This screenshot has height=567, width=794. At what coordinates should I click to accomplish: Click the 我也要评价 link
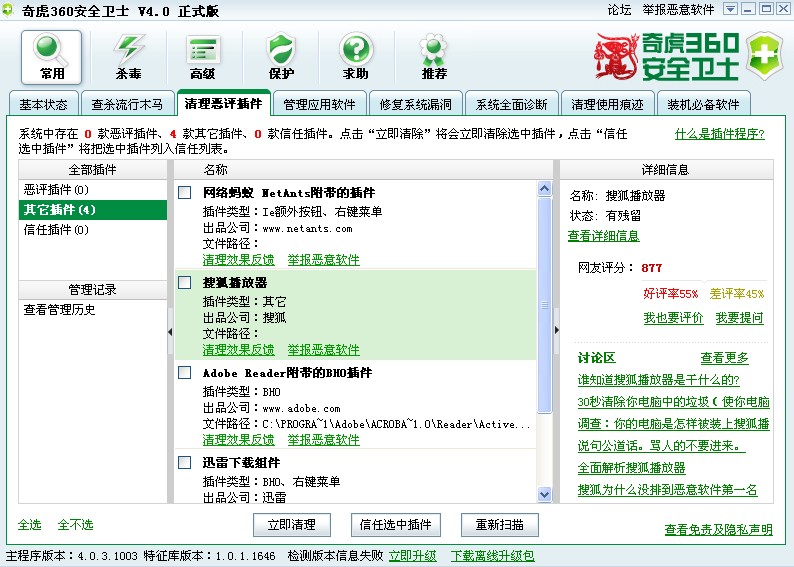point(673,318)
